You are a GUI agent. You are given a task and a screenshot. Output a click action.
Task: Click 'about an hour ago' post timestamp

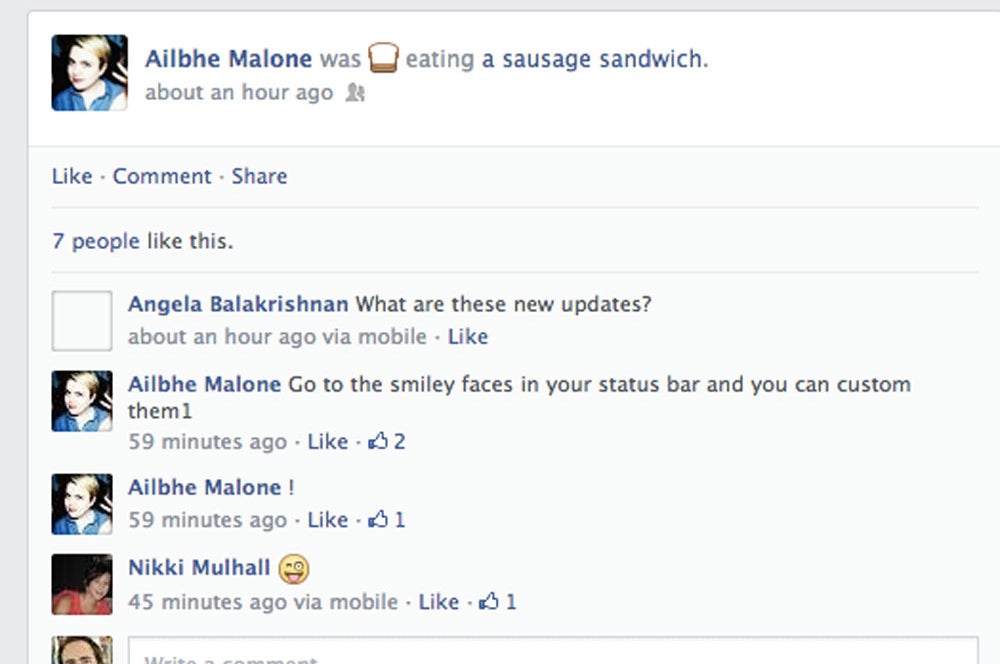[239, 93]
